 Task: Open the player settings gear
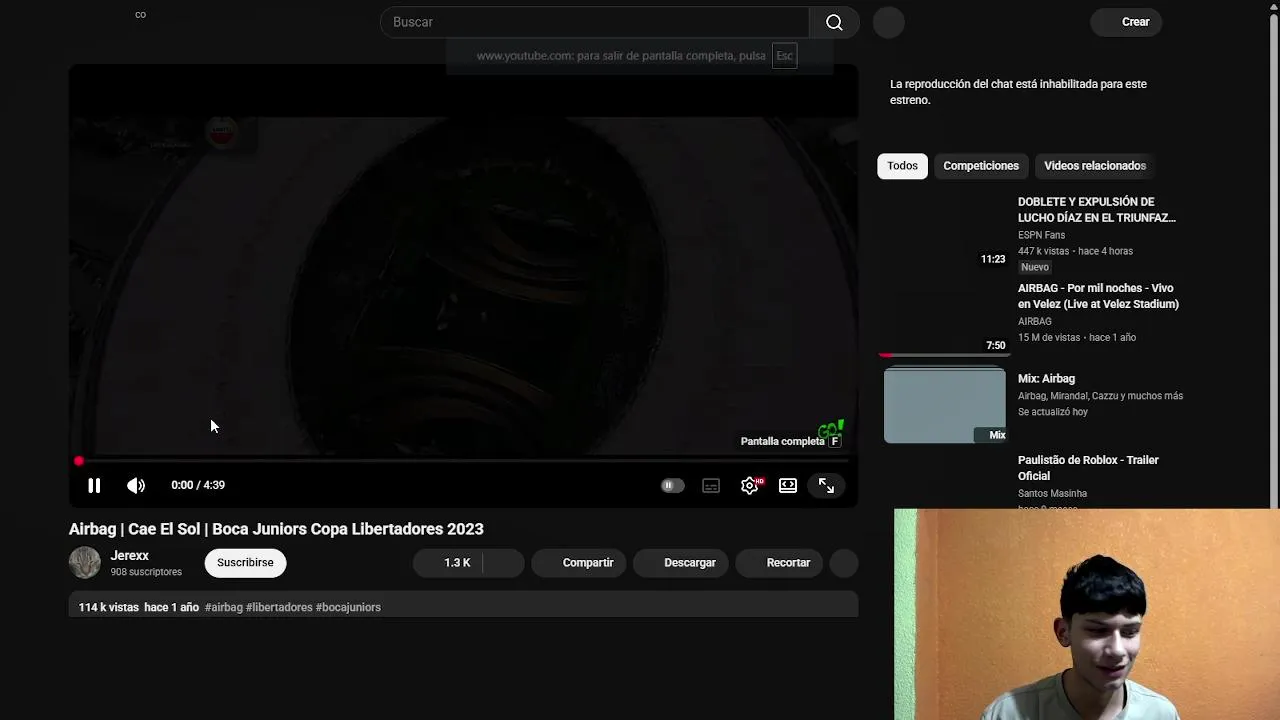click(x=750, y=485)
